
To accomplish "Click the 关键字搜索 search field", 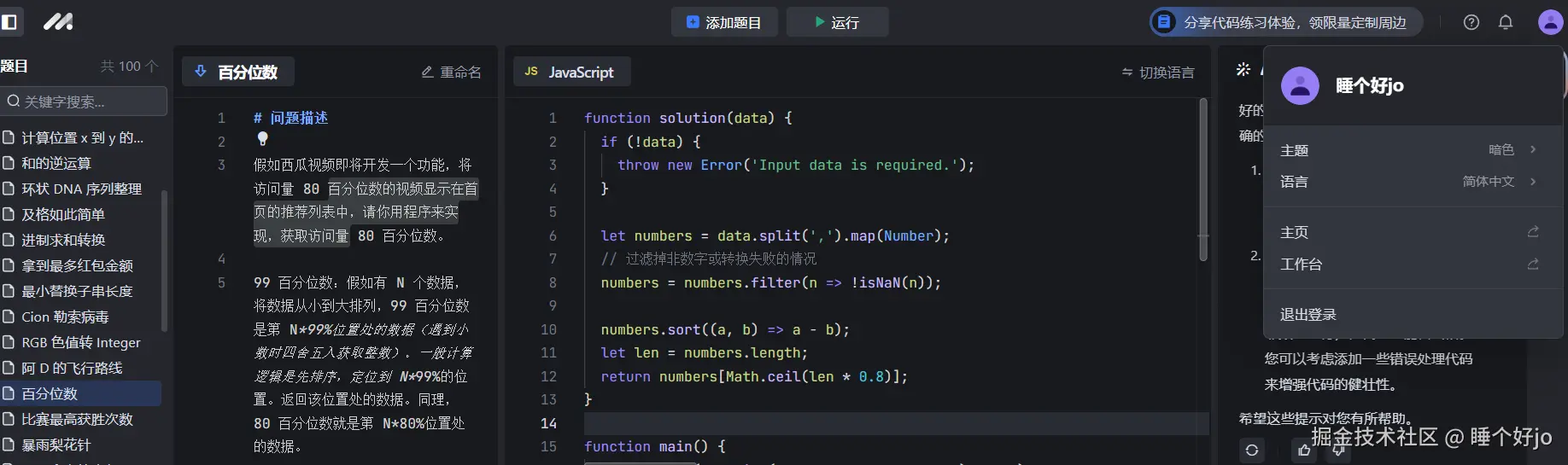I will coord(85,102).
